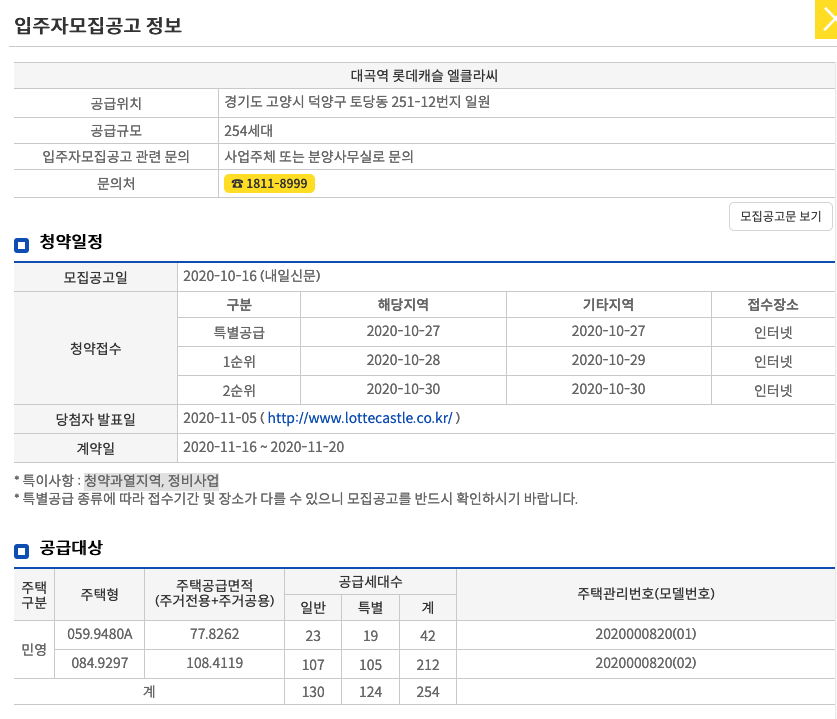Click 해당지역 date 2020-10-30 for 2순위
Viewport: 837px width, 719px height.
(x=403, y=389)
